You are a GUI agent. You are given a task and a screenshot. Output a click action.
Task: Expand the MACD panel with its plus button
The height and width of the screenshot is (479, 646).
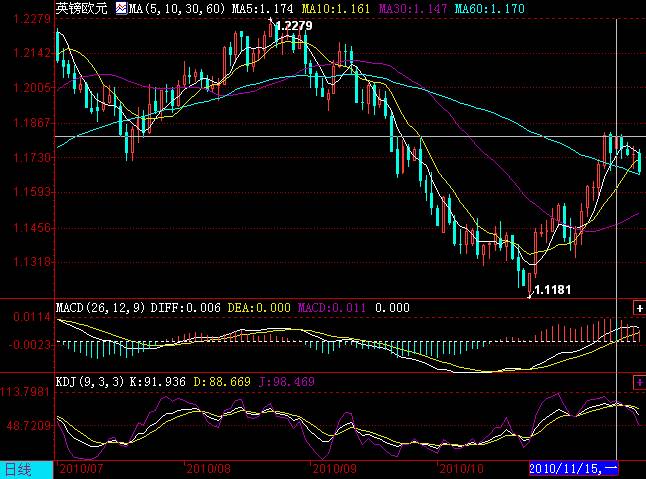click(x=639, y=308)
